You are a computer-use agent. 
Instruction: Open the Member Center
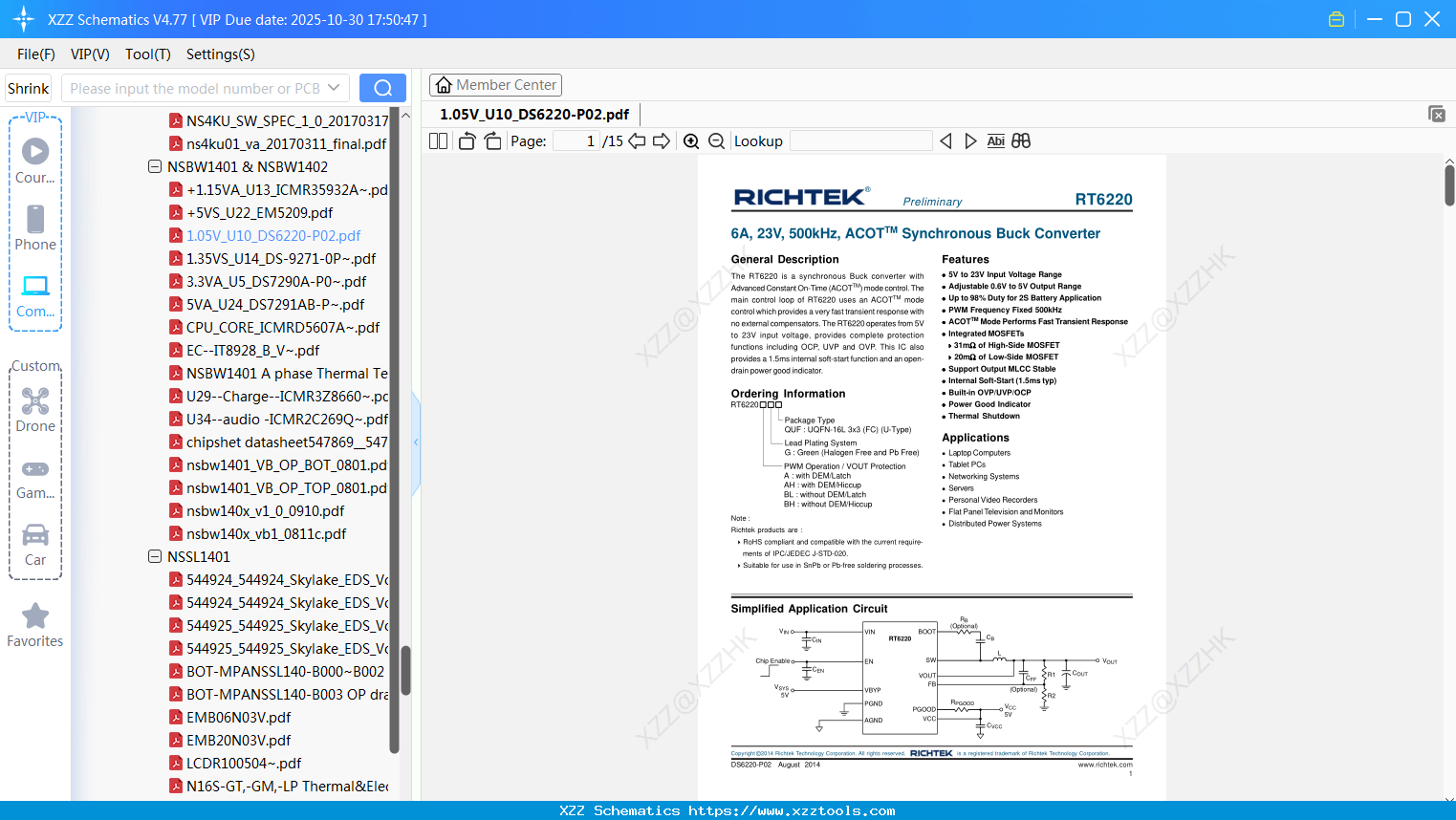pos(495,85)
